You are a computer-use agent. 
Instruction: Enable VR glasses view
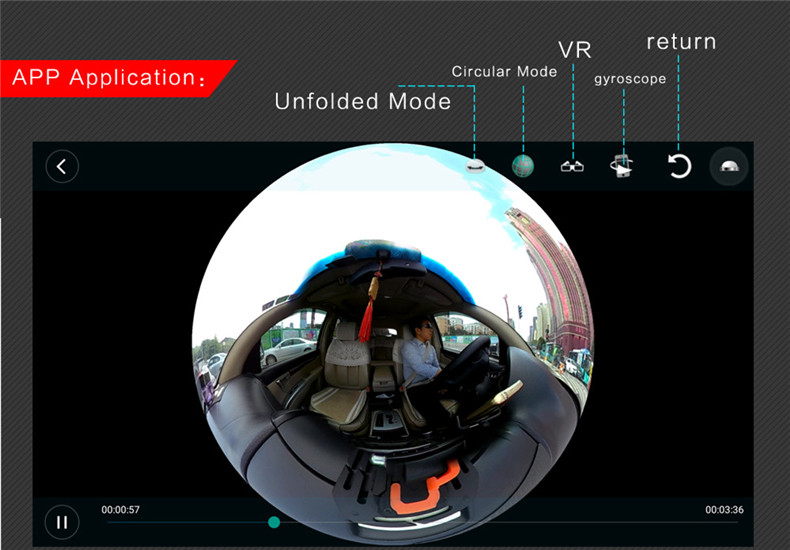point(572,166)
